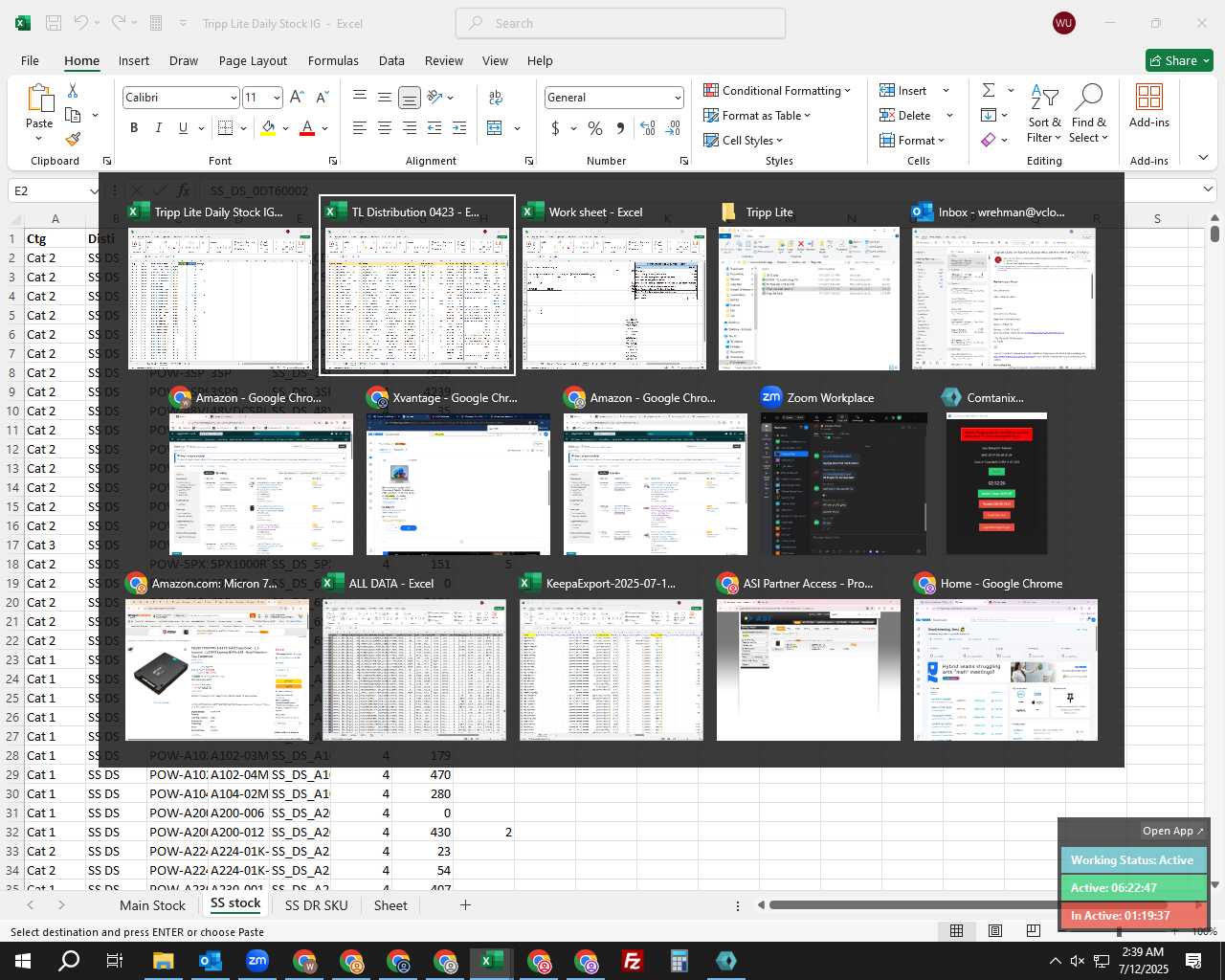Click the Name Box showing E2

[x=56, y=190]
